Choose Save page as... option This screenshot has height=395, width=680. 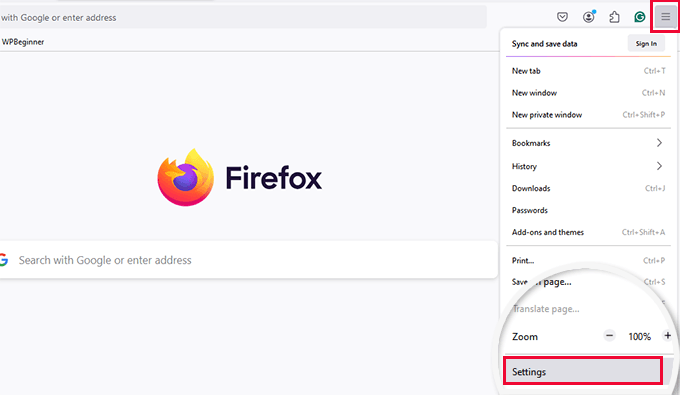point(588,282)
